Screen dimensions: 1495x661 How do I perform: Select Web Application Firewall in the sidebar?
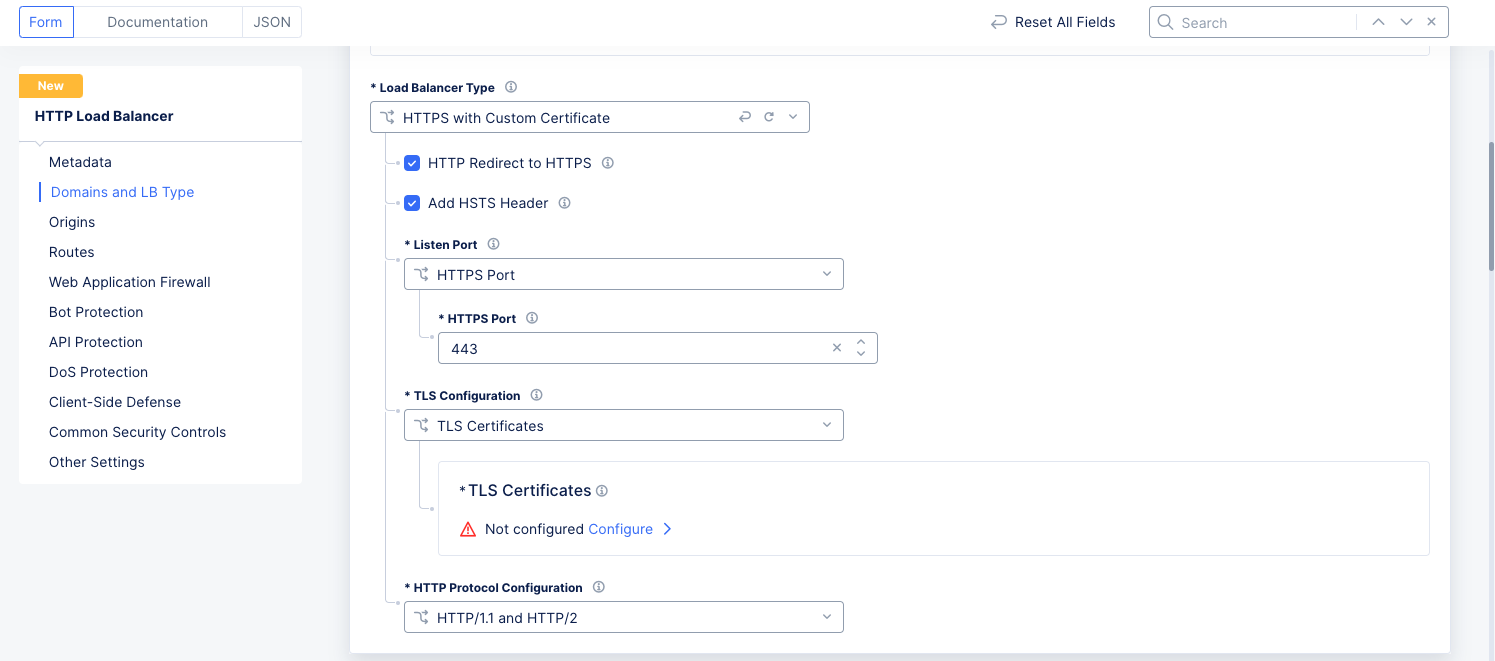[129, 282]
